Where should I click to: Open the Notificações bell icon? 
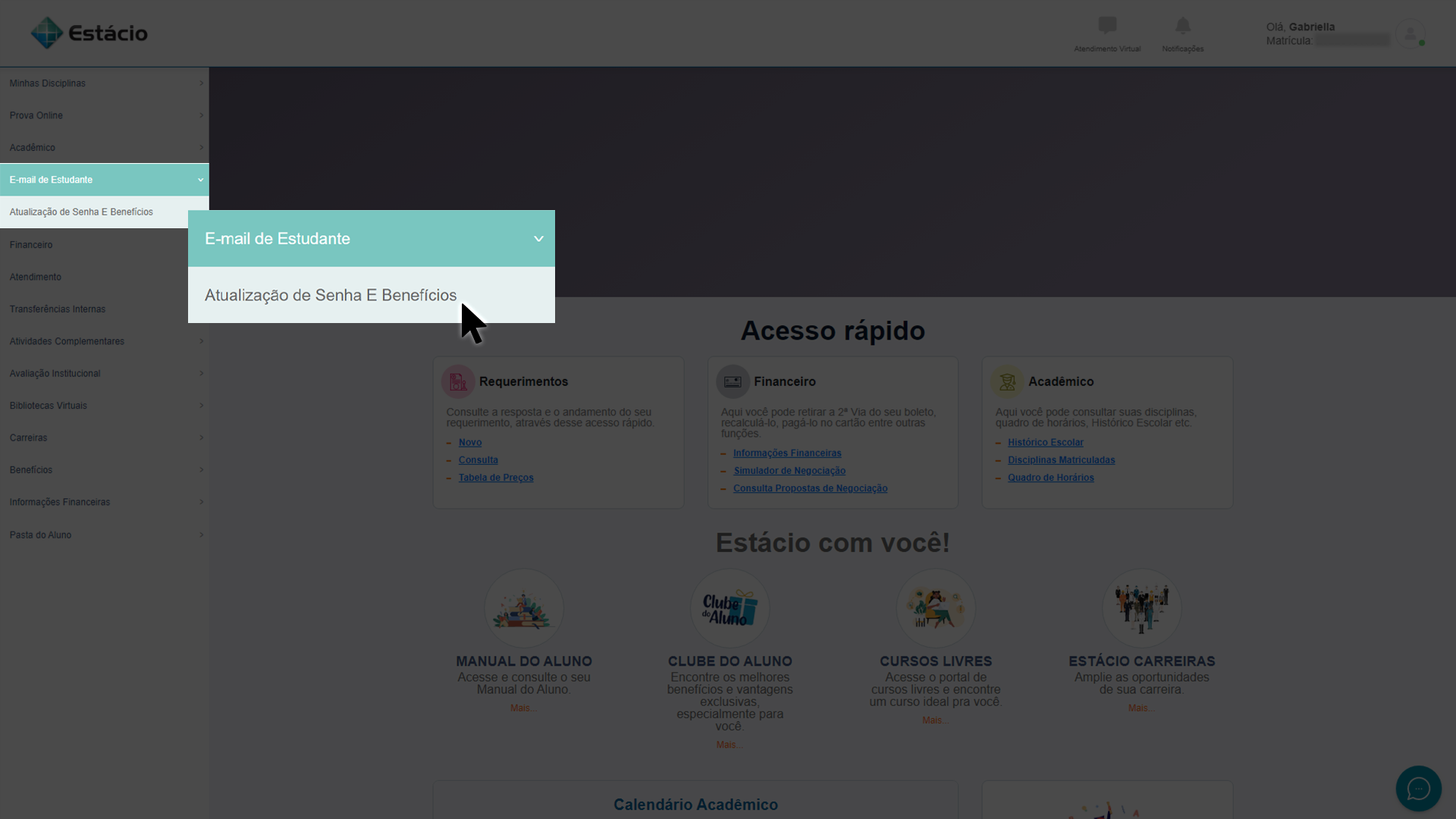click(1183, 26)
